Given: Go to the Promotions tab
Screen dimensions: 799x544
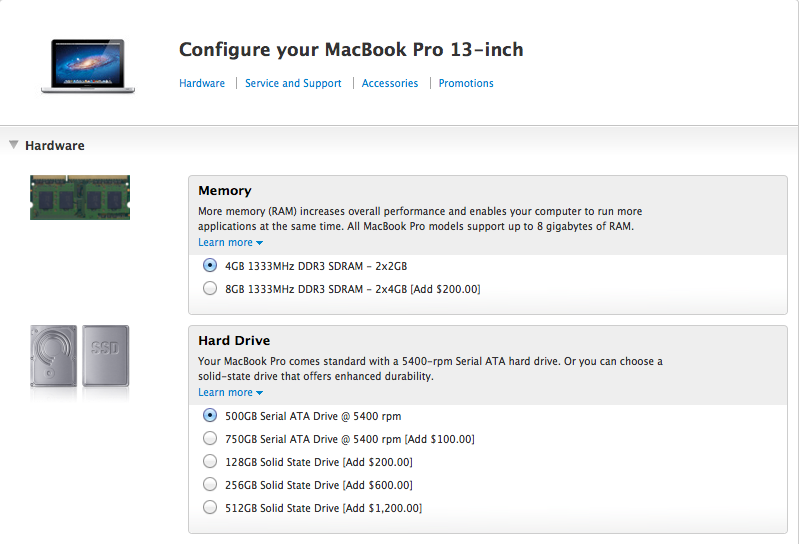Looking at the screenshot, I should pyautogui.click(x=466, y=83).
